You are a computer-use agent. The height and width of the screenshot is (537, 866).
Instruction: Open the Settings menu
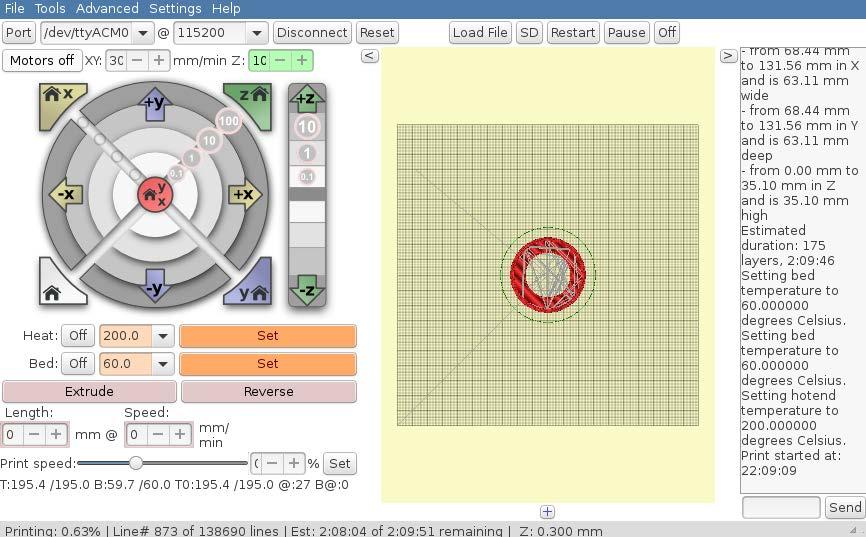coord(175,9)
